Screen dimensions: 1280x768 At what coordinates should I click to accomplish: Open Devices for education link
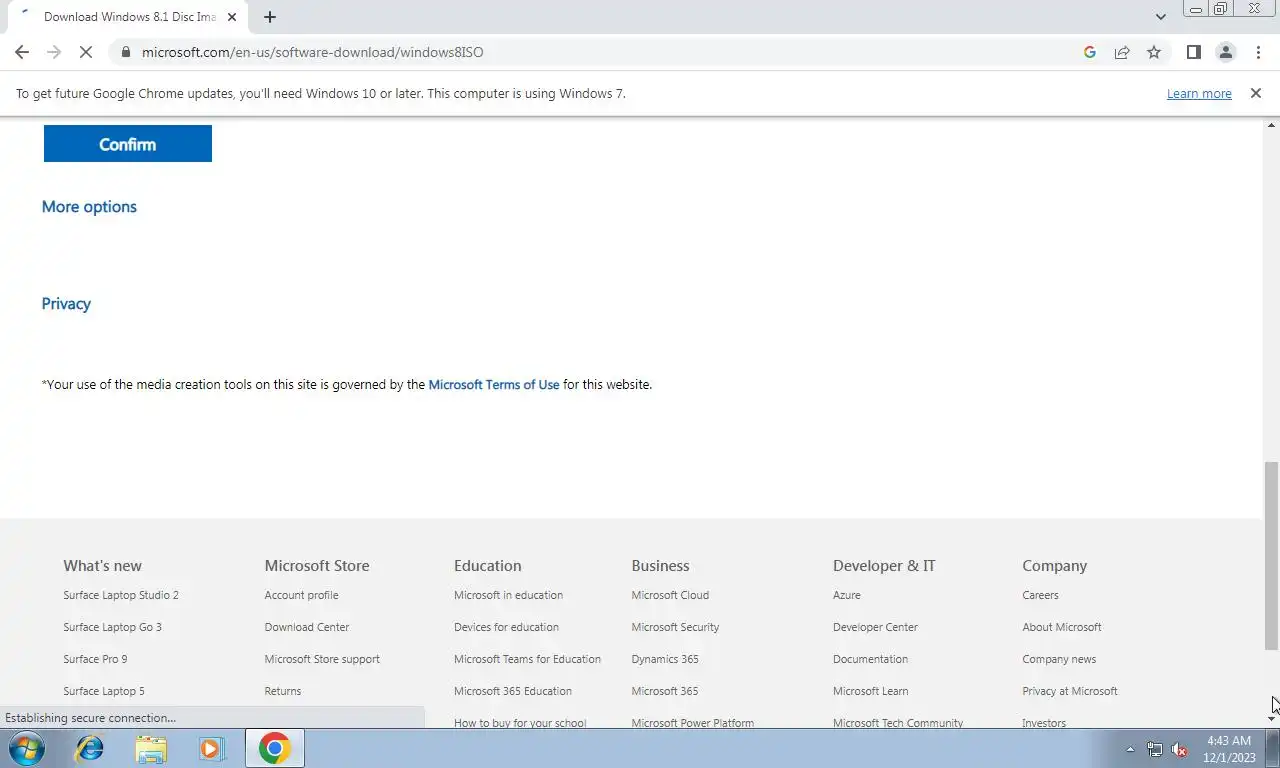tap(506, 627)
